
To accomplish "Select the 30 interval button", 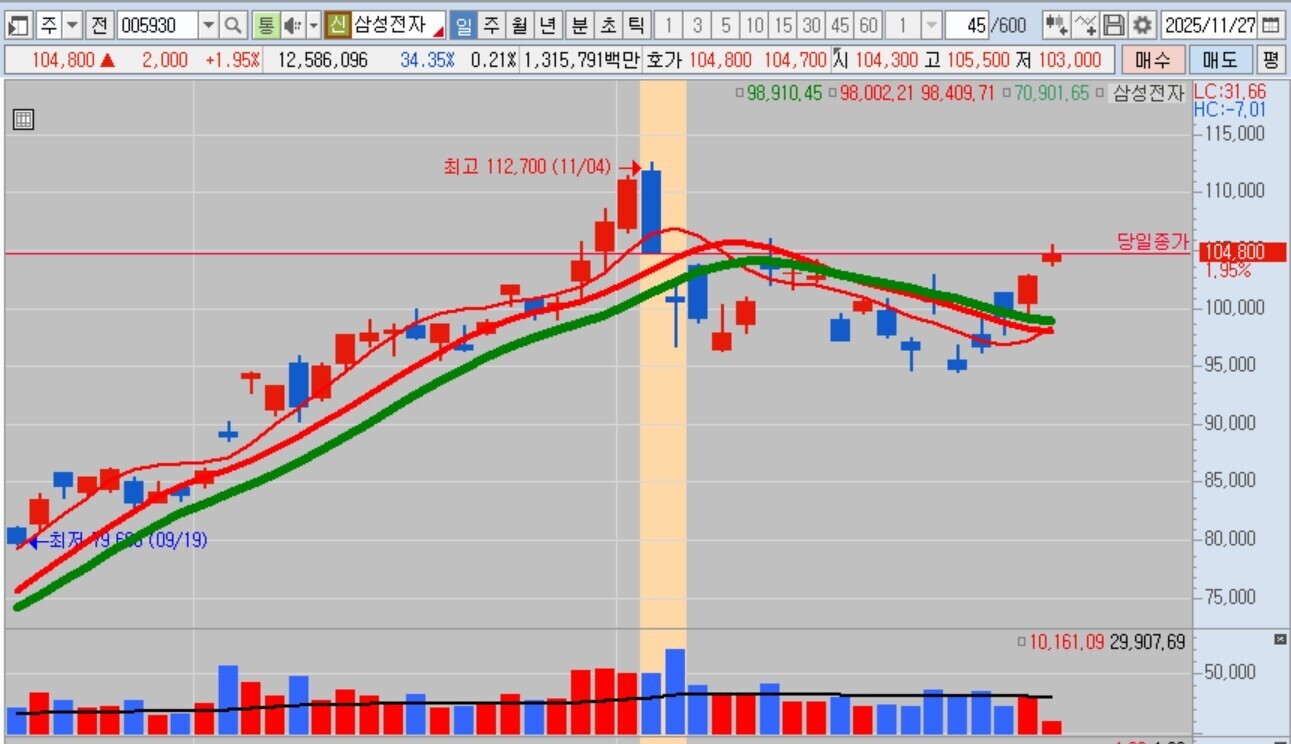I will pos(812,25).
